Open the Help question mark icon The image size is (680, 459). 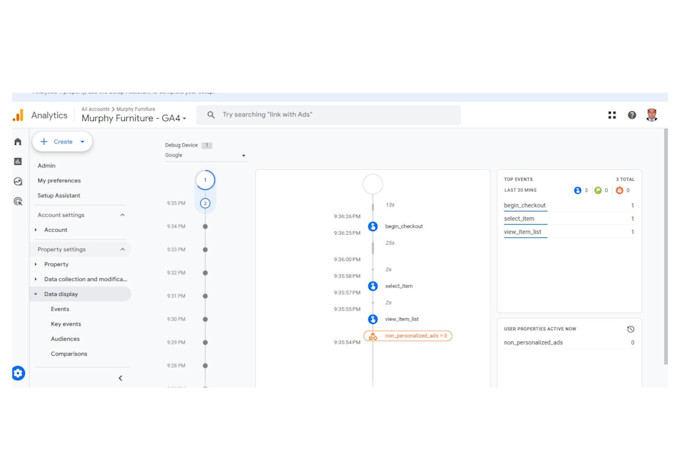632,115
